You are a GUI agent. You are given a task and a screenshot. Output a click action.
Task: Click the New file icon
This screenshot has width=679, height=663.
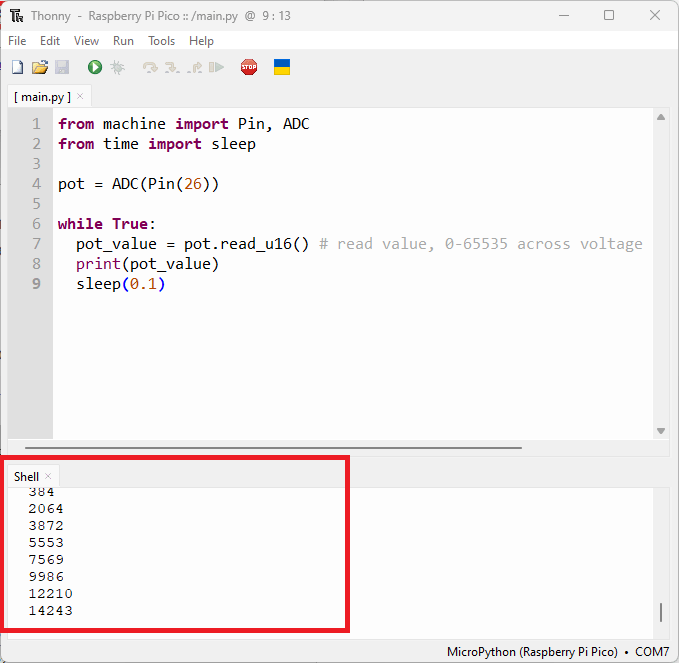17,67
